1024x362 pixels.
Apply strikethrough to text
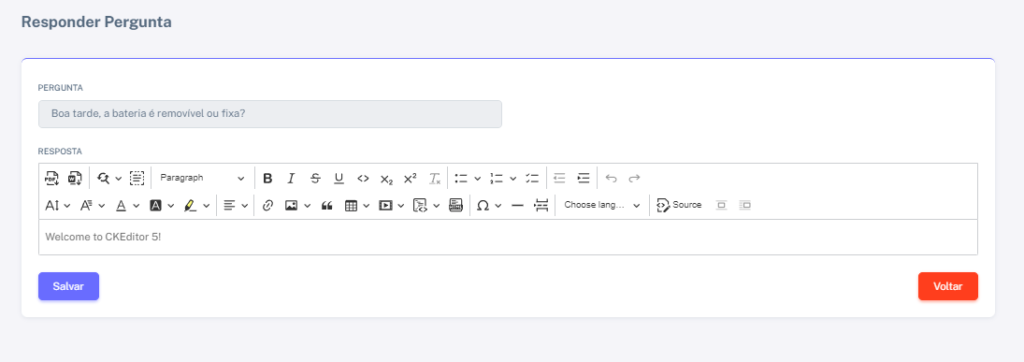click(315, 178)
